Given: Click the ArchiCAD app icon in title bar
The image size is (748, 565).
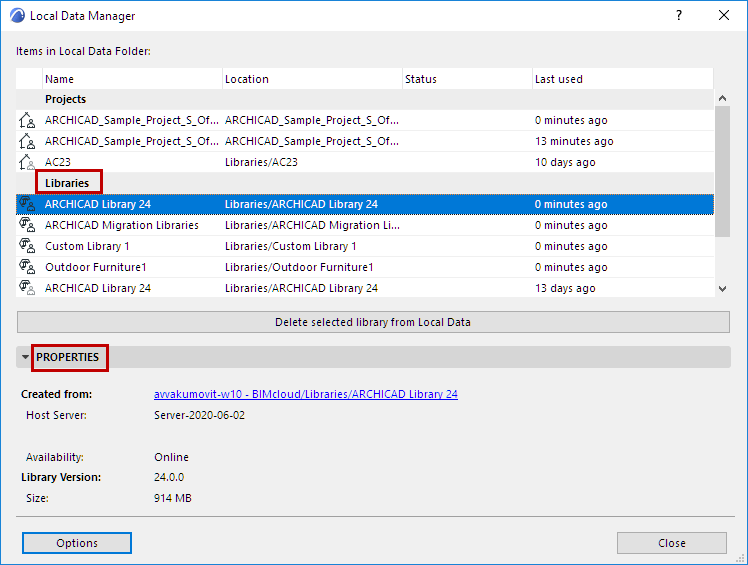Looking at the screenshot, I should tap(17, 16).
